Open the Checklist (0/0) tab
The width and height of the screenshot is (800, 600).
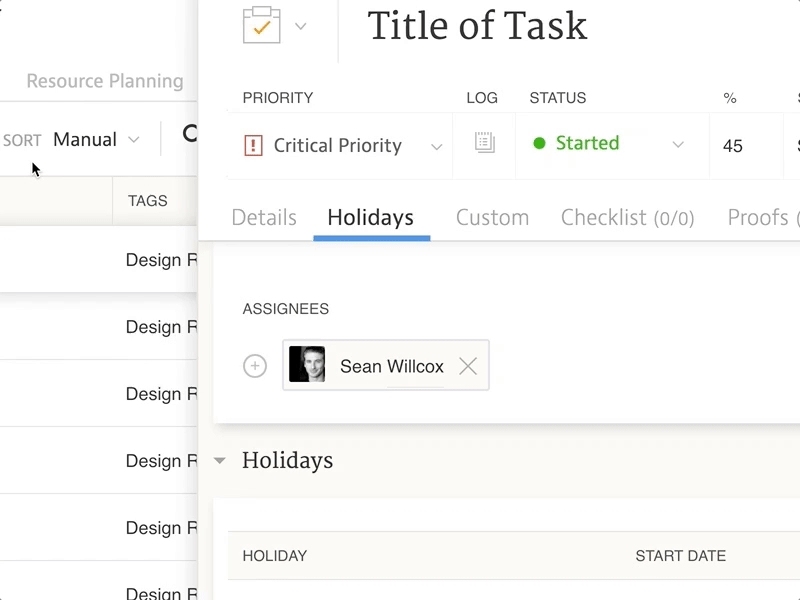tap(628, 218)
